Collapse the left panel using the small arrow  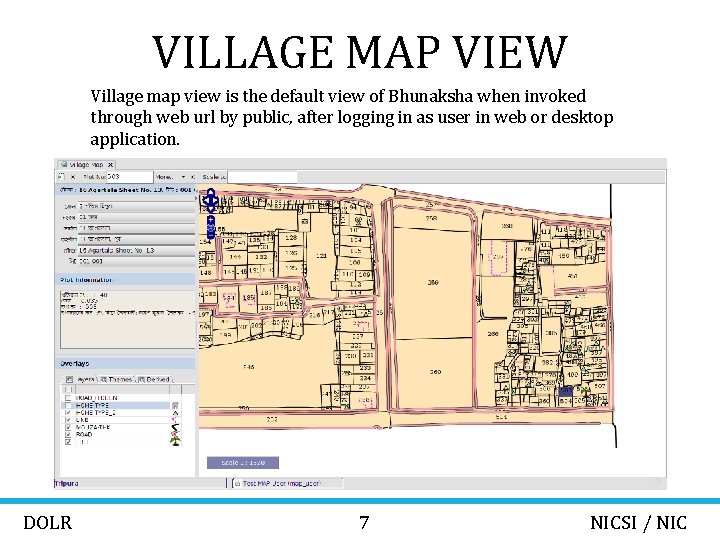click(x=197, y=198)
